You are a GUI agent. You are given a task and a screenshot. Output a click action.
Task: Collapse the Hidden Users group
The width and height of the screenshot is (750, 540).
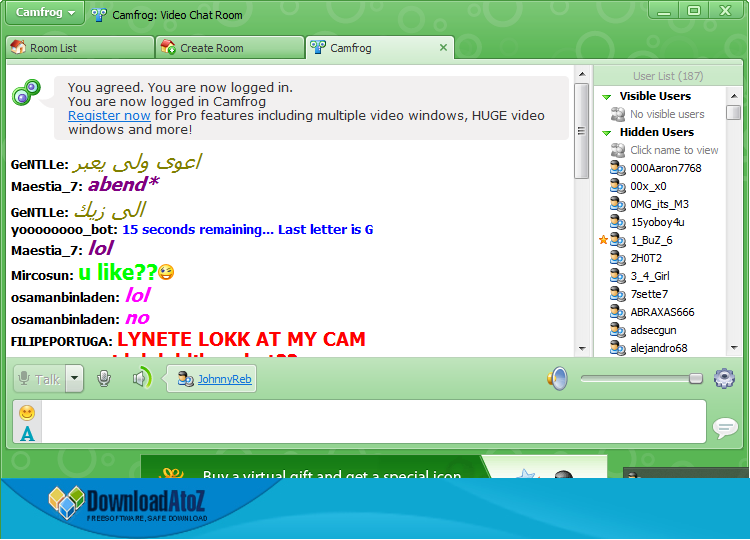coord(607,132)
